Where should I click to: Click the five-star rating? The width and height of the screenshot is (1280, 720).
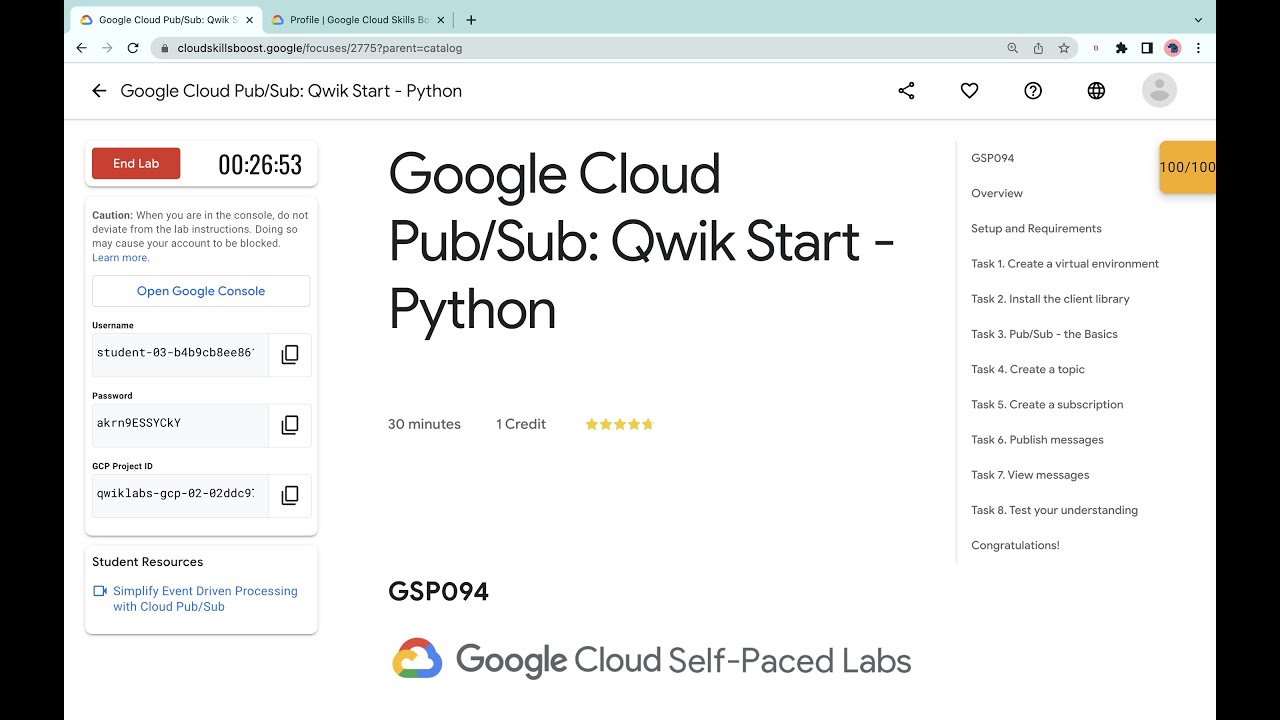[x=619, y=424]
